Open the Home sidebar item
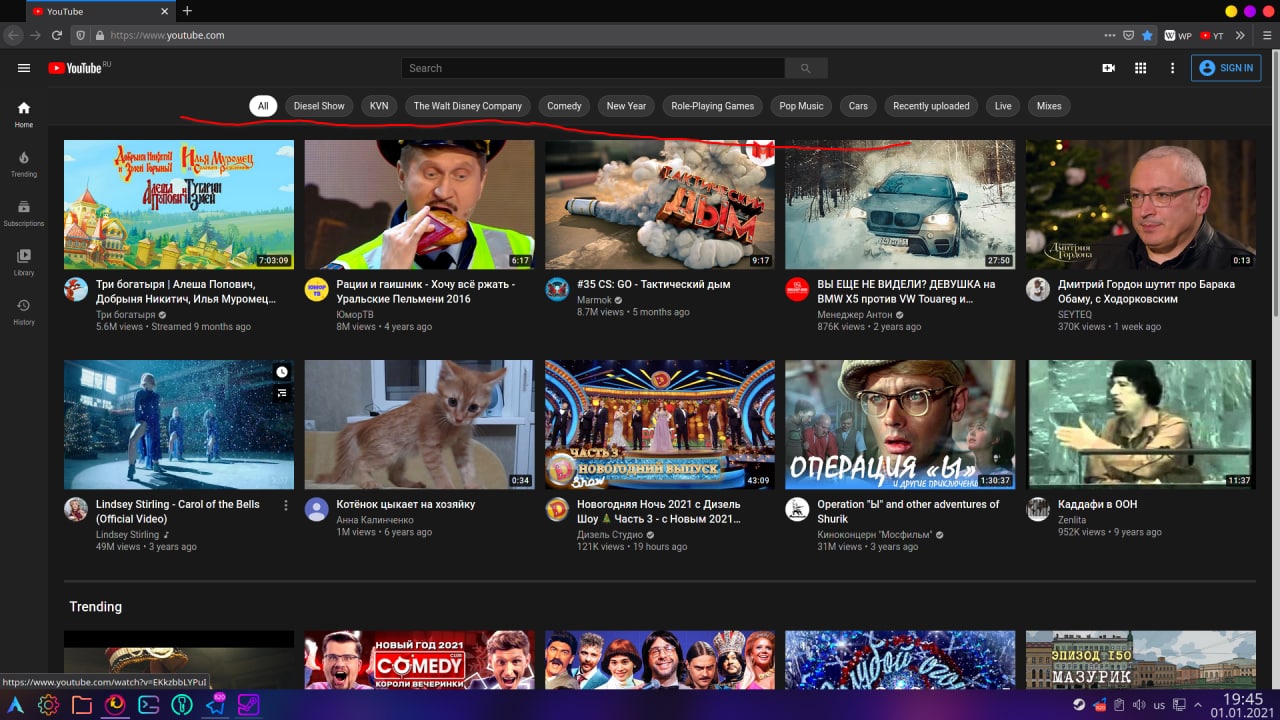This screenshot has height=720, width=1280. pyautogui.click(x=24, y=115)
